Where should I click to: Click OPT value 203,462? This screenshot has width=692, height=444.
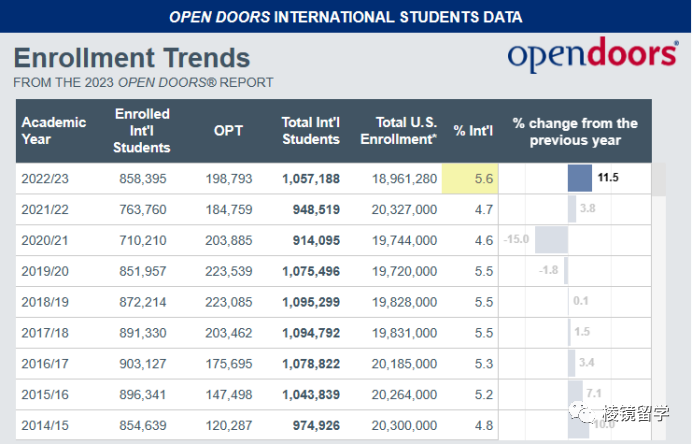coord(229,333)
